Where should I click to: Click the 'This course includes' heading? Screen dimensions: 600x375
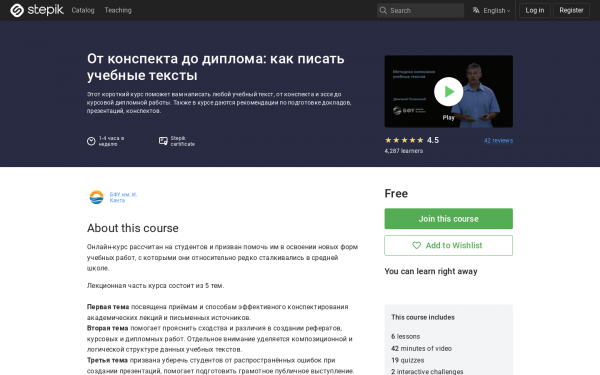[x=423, y=317]
